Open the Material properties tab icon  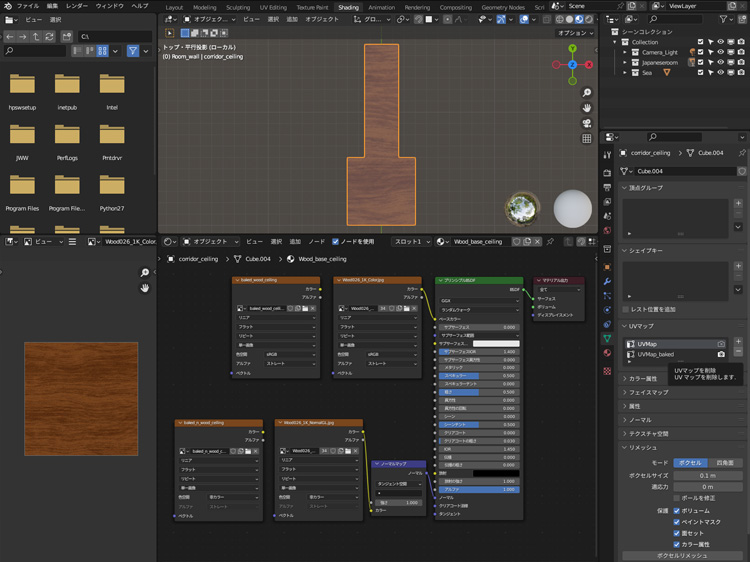click(607, 352)
